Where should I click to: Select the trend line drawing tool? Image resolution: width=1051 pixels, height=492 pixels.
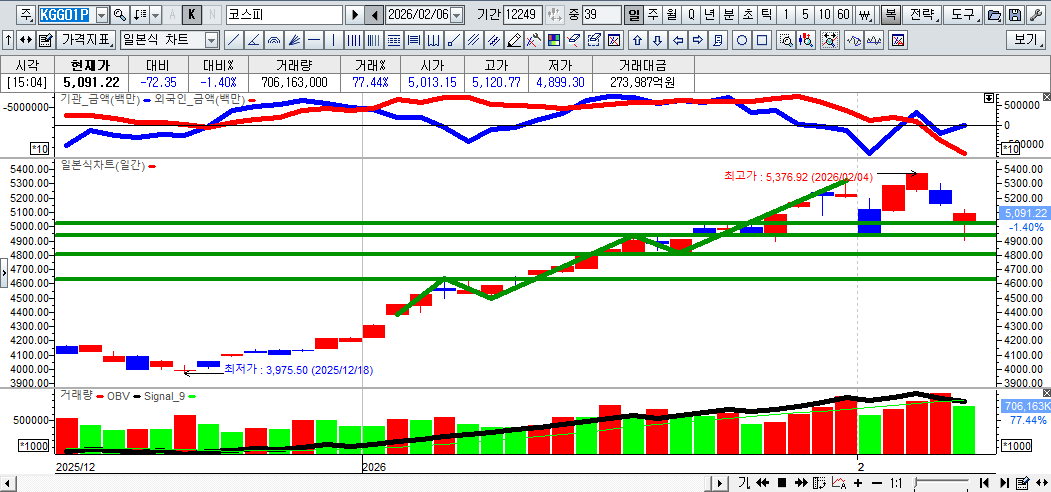click(x=233, y=40)
